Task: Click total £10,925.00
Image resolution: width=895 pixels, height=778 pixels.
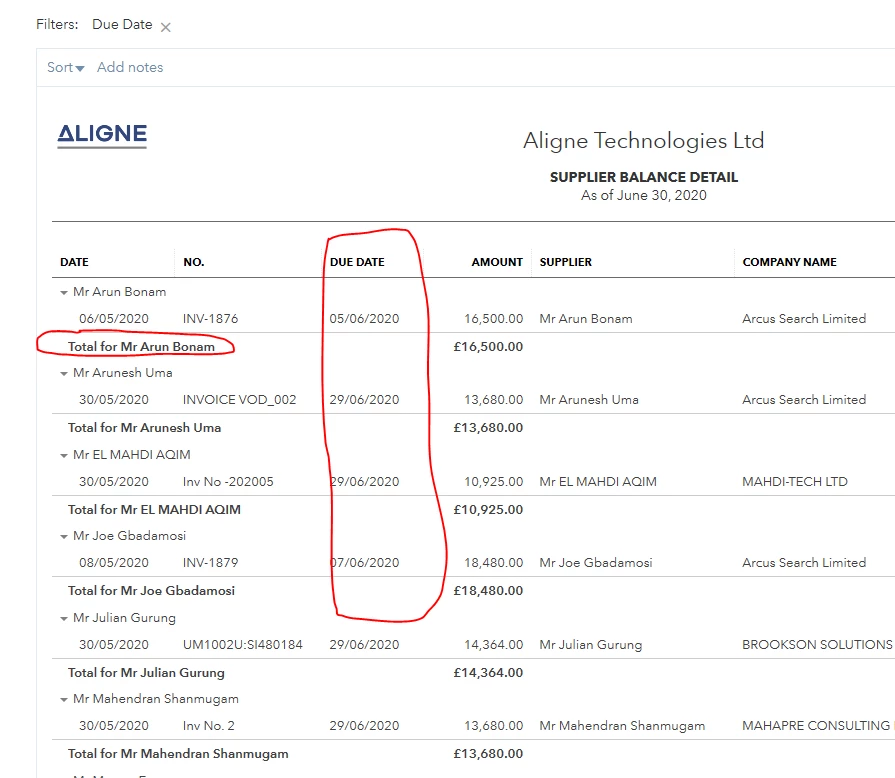Action: [489, 509]
